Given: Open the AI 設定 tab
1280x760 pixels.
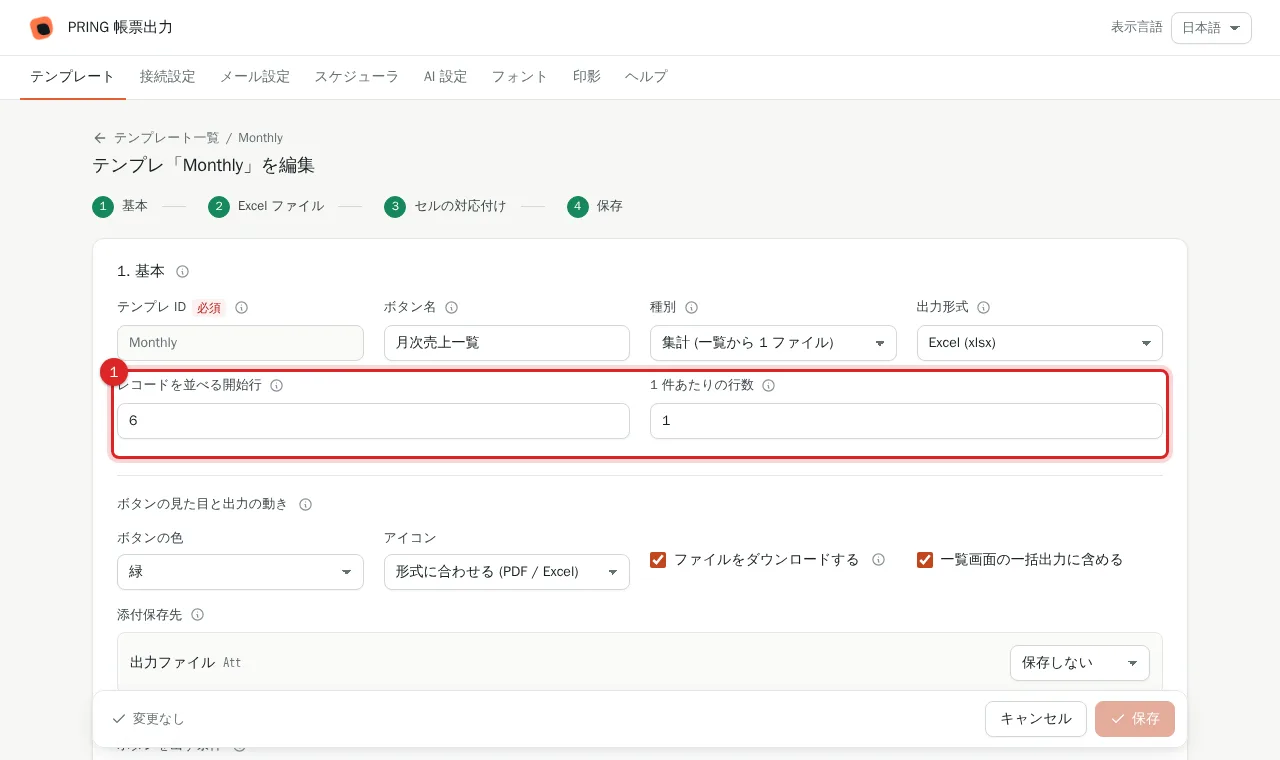Looking at the screenshot, I should [x=446, y=77].
